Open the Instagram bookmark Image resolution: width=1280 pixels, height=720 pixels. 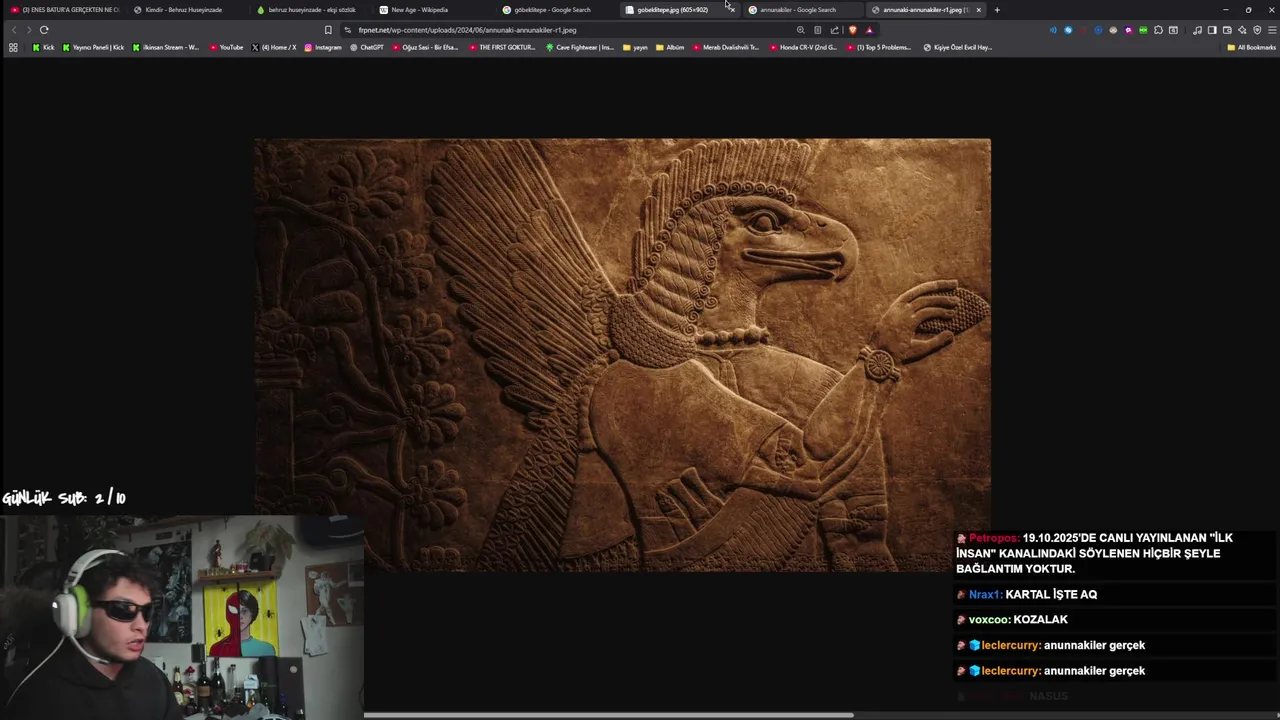[323, 47]
